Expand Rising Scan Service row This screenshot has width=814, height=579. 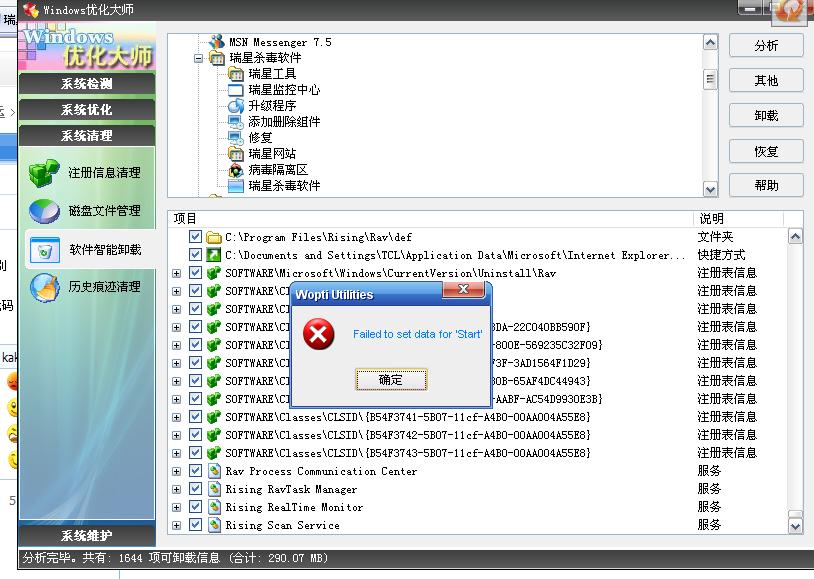[177, 526]
